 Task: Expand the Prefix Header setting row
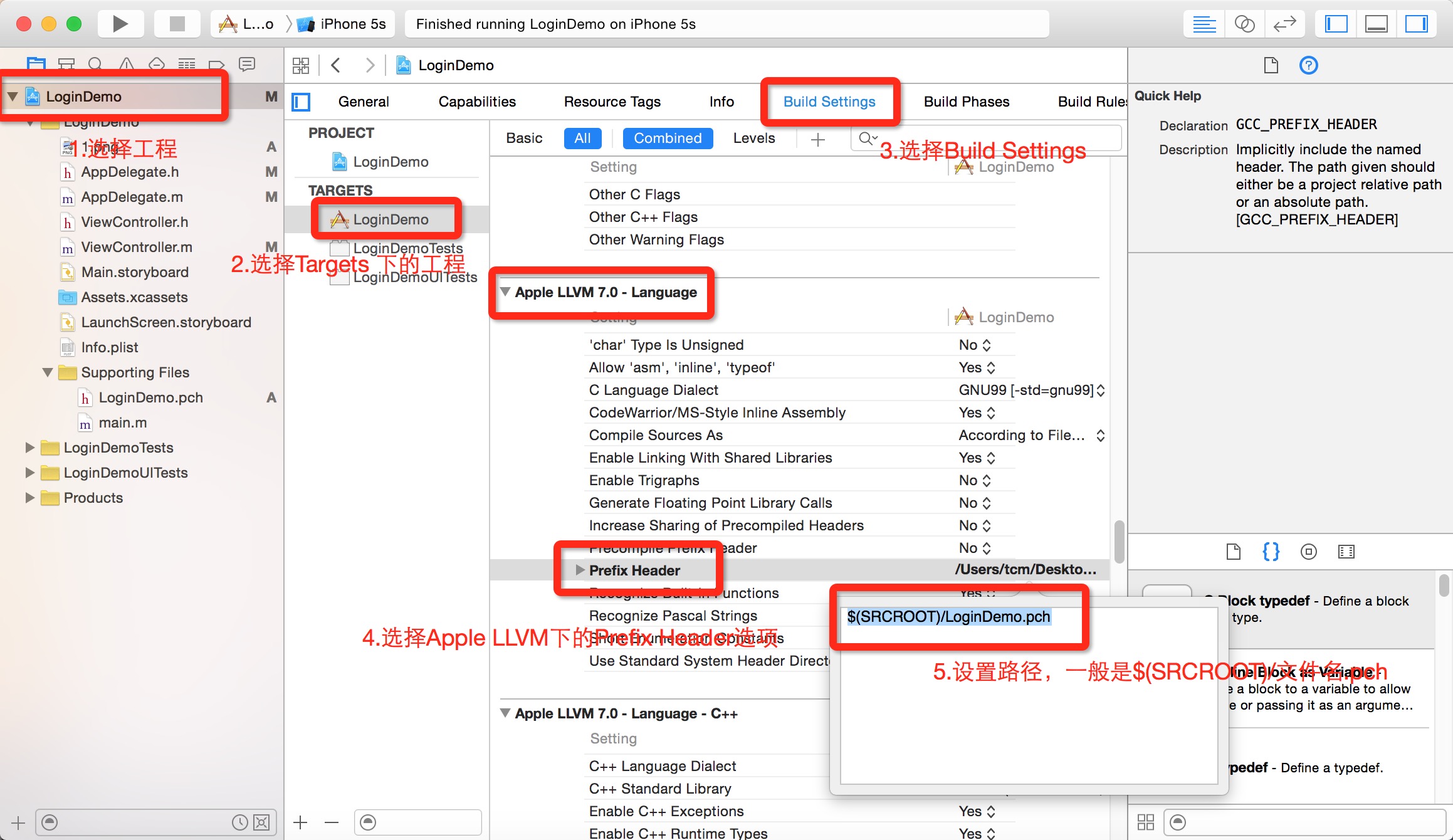(580, 570)
